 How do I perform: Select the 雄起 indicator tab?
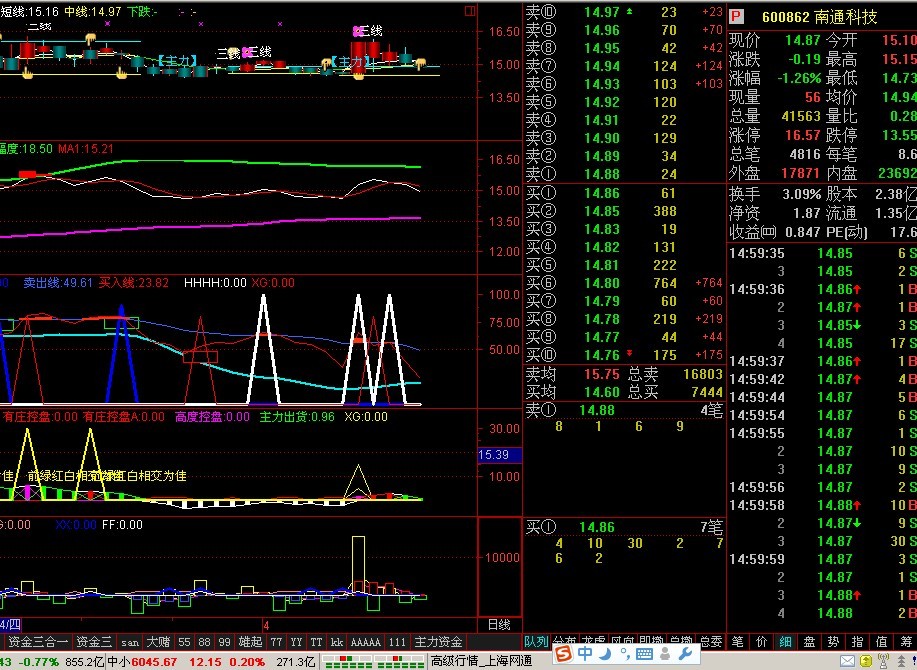[250, 642]
